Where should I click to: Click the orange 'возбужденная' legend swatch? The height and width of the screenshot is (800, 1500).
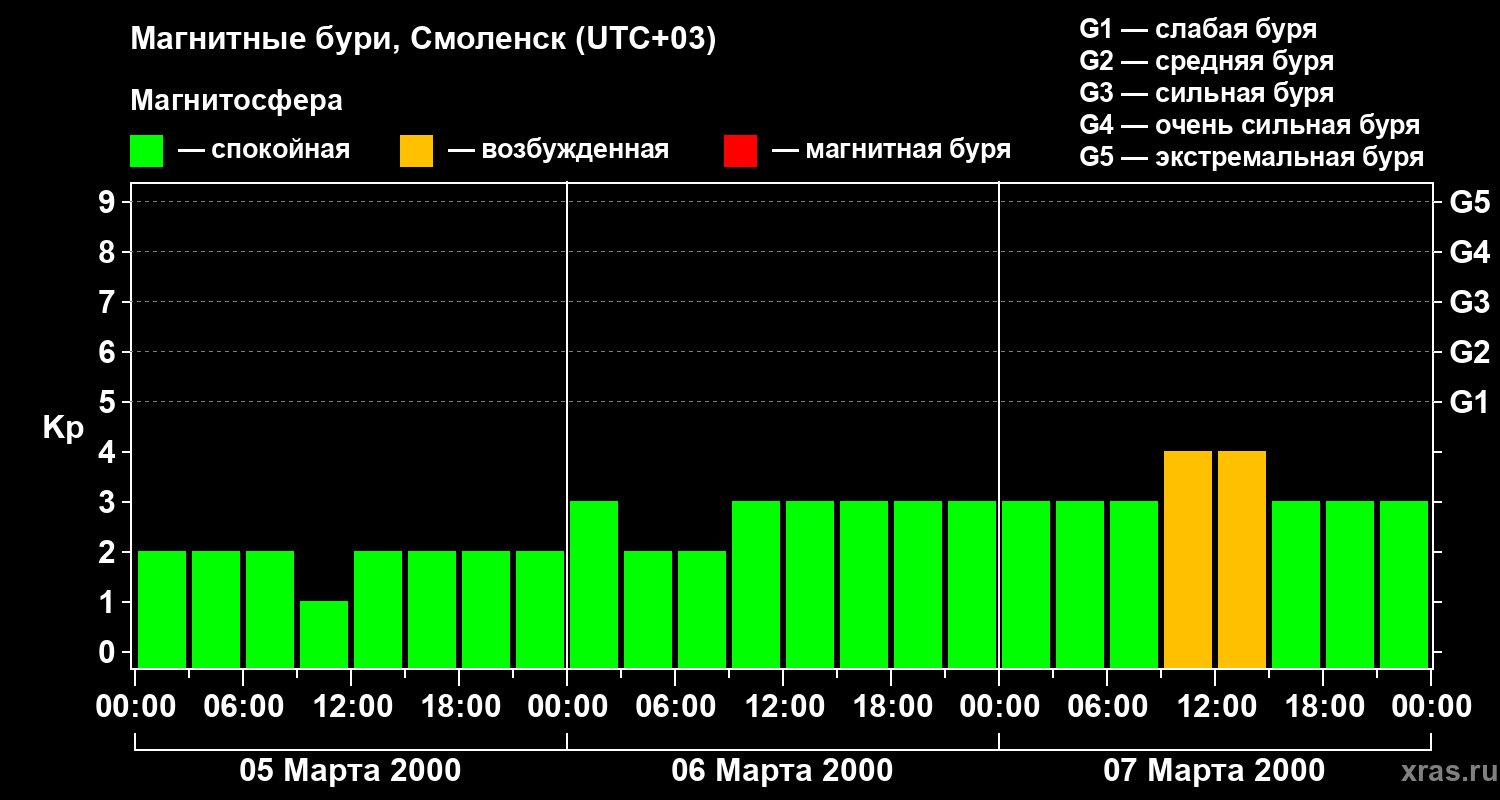coord(416,151)
